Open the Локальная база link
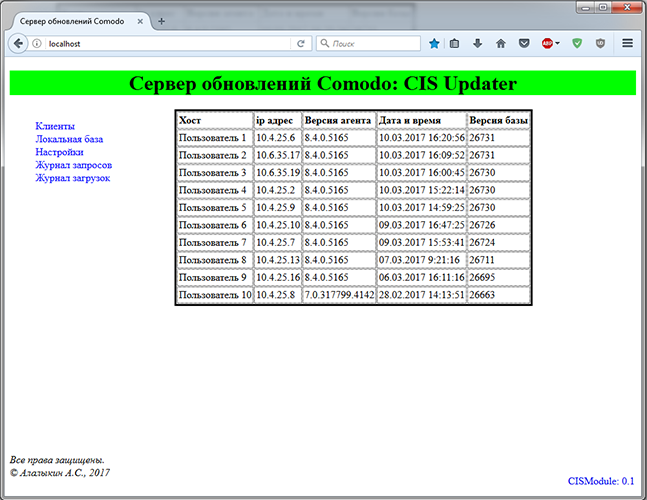647x500 pixels. click(69, 139)
